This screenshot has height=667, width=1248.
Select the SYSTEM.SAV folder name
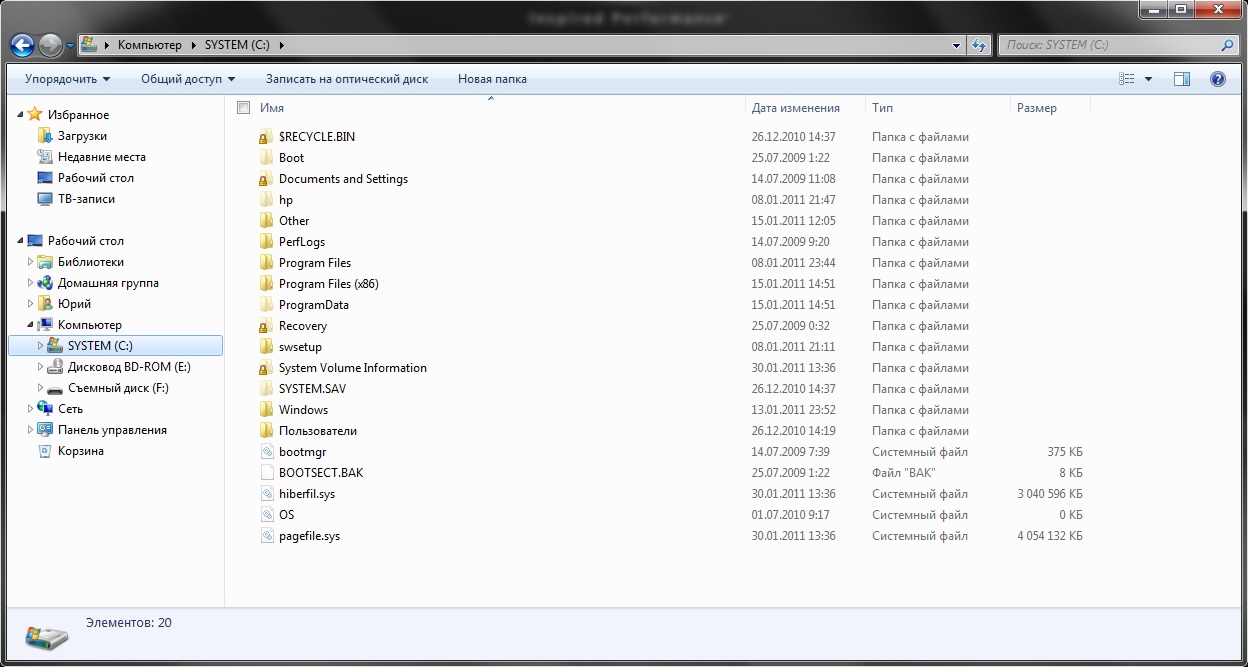coord(312,389)
